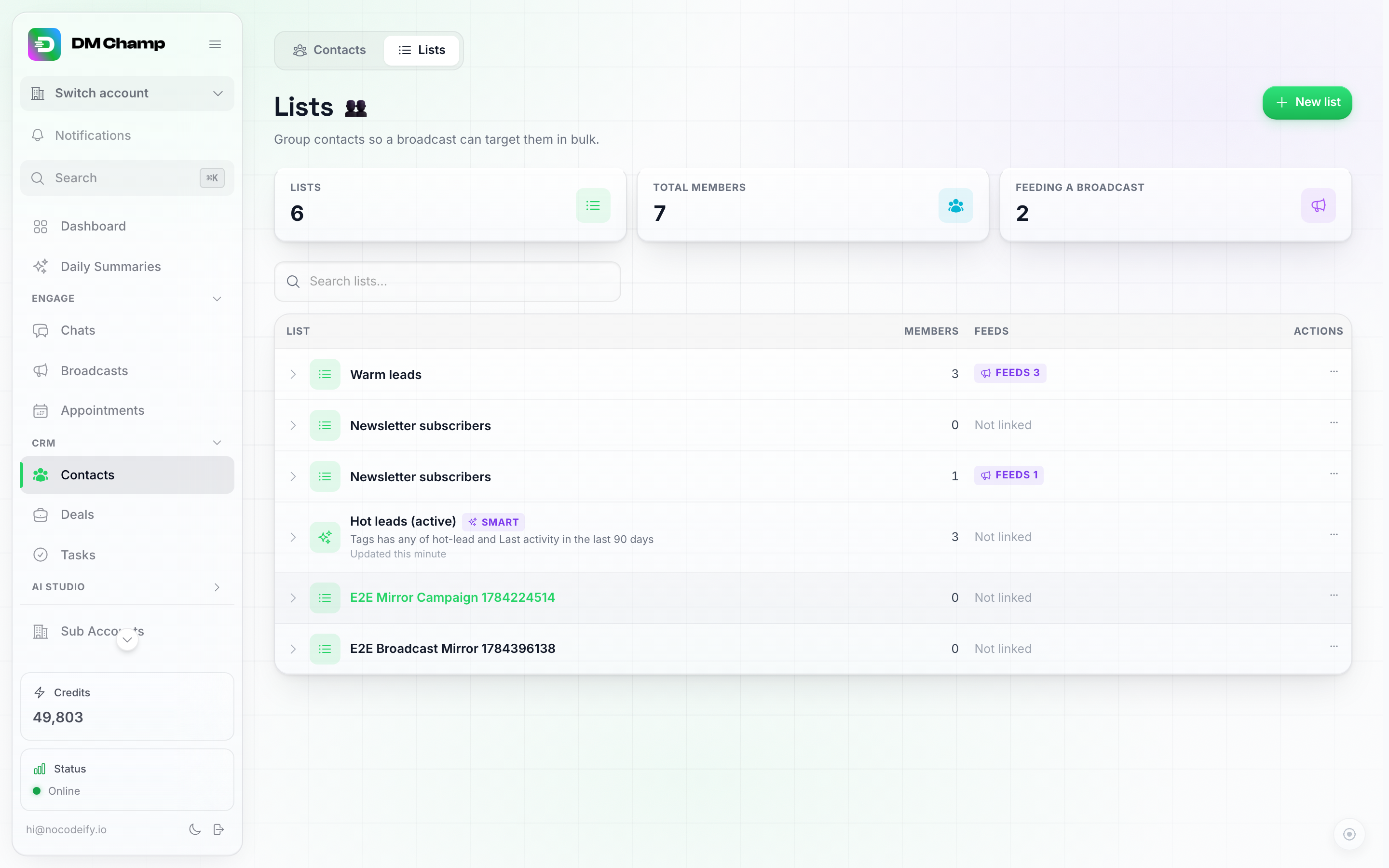This screenshot has height=868, width=1389.
Task: Open actions menu for Warm leads
Action: 1334,371
